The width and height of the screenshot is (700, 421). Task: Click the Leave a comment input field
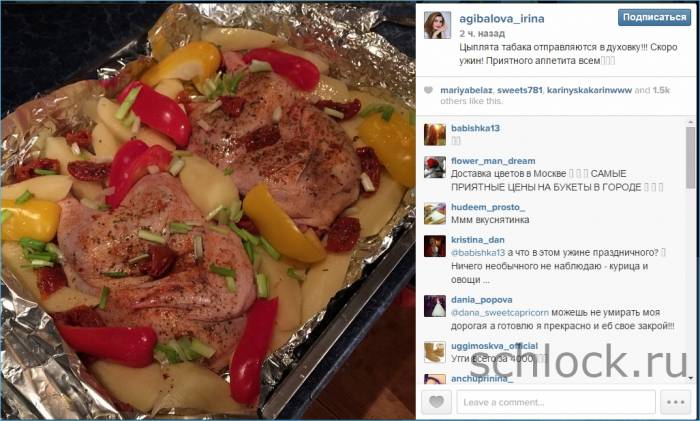[556, 402]
